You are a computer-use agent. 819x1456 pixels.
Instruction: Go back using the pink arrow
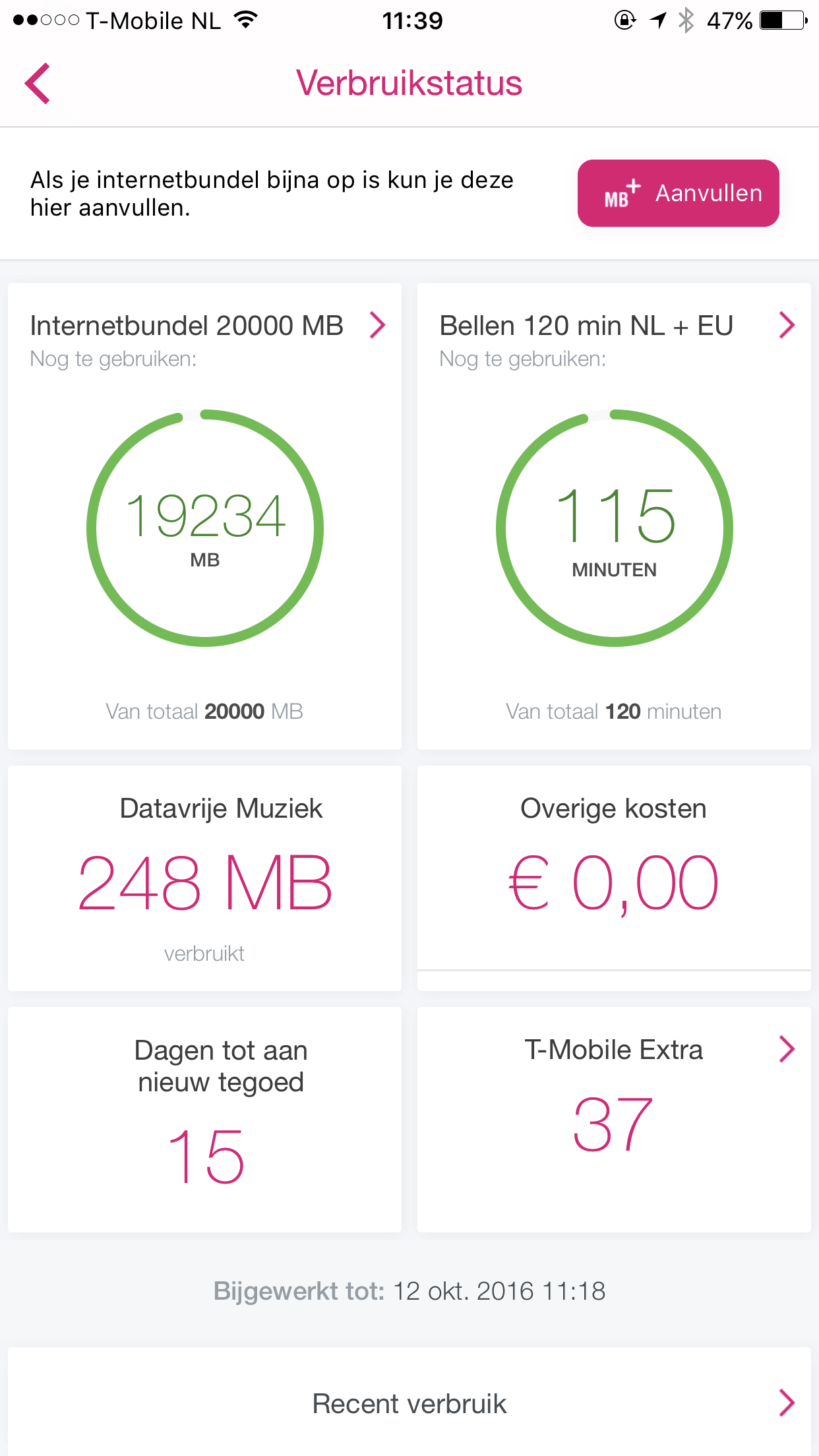pos(38,84)
